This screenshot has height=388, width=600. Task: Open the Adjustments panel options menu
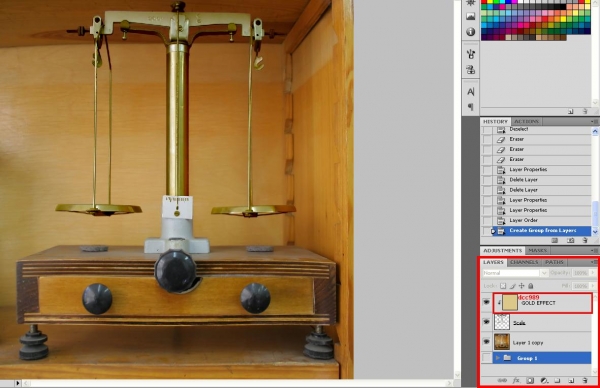594,250
